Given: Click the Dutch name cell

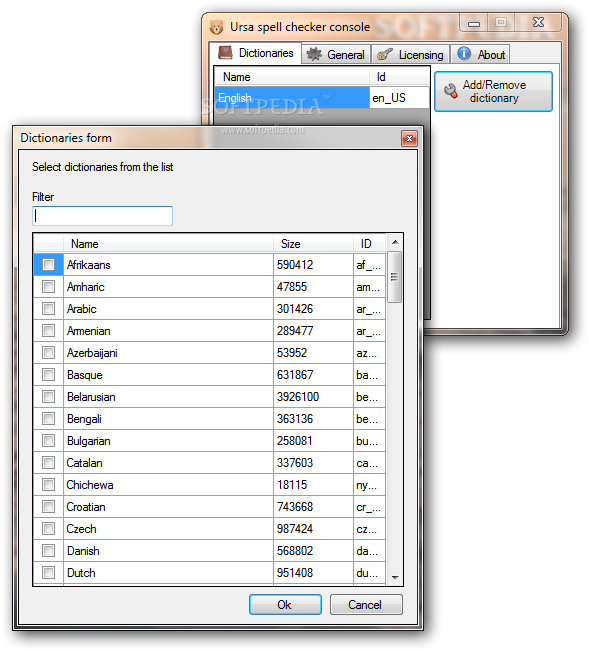Looking at the screenshot, I should [x=168, y=573].
